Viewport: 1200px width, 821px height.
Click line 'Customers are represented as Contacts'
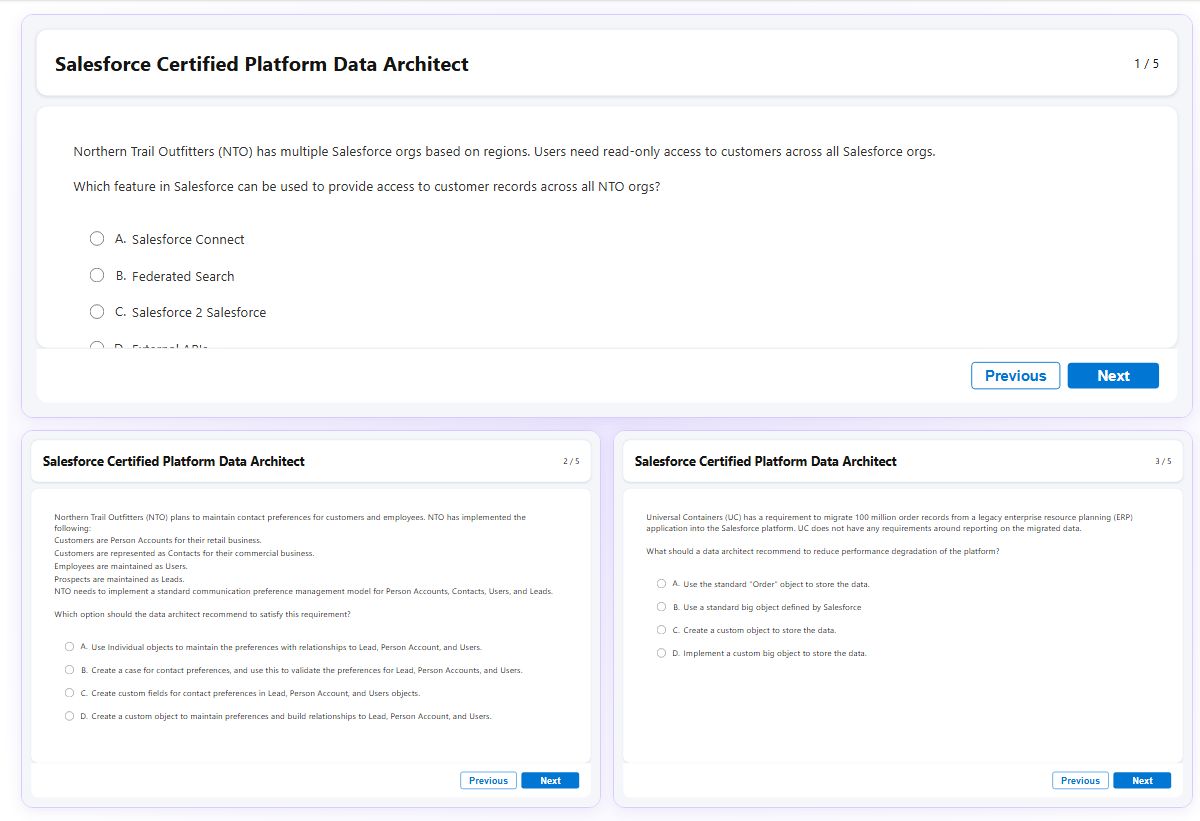point(184,553)
